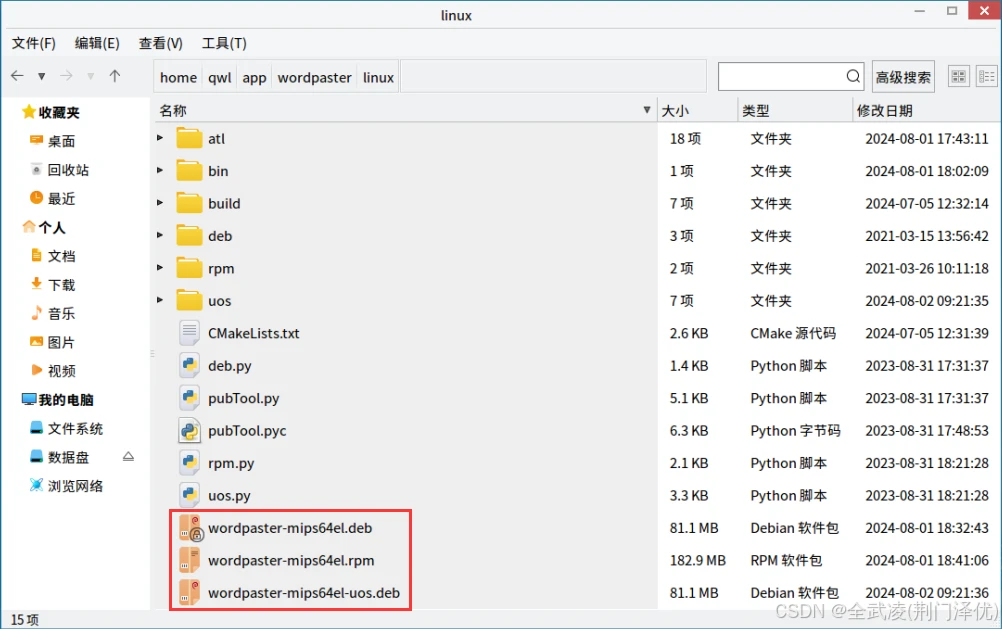The image size is (1002, 629).
Task: Select the deb.py file
Action: tap(229, 366)
